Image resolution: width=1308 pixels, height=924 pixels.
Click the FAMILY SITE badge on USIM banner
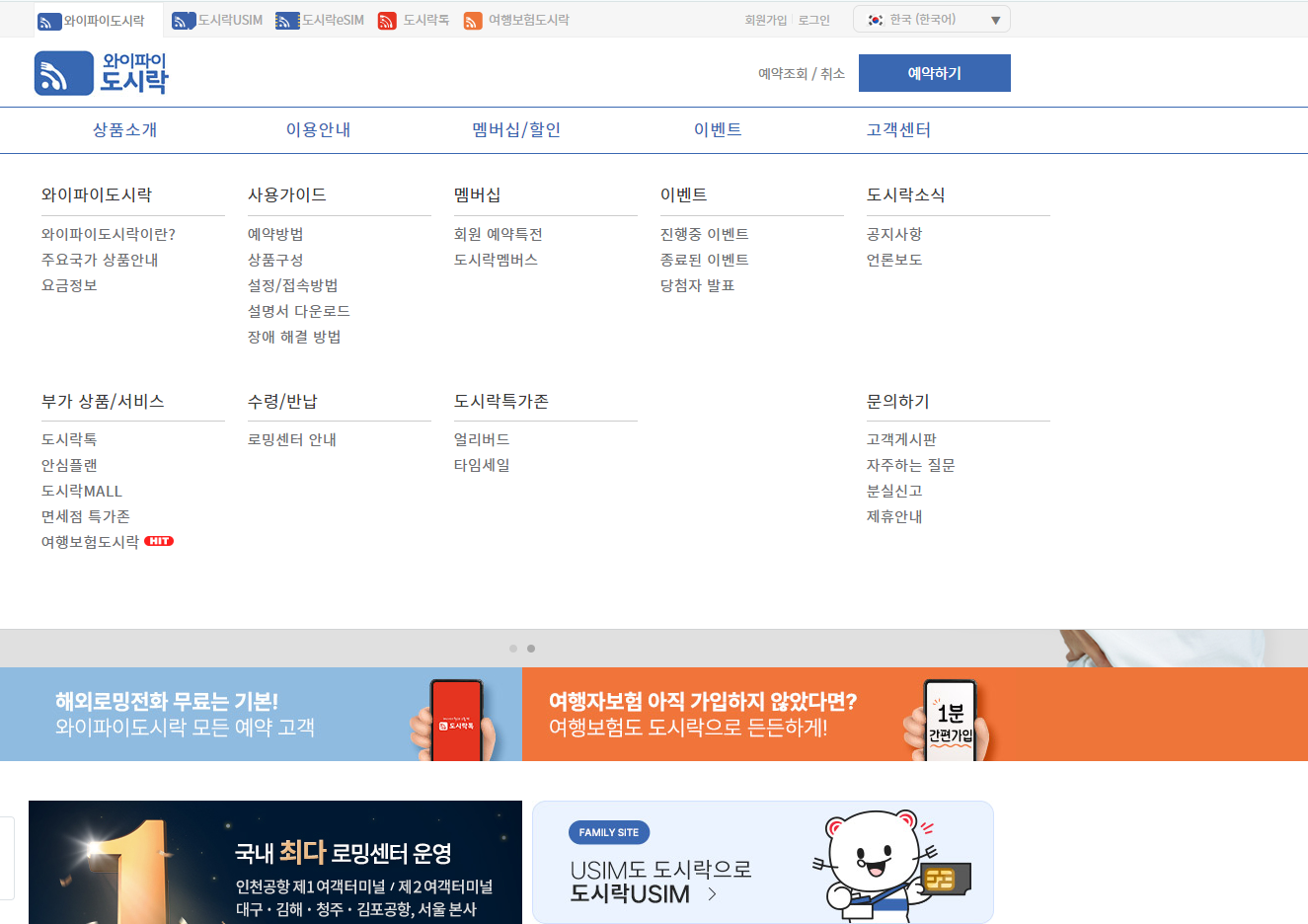[609, 832]
